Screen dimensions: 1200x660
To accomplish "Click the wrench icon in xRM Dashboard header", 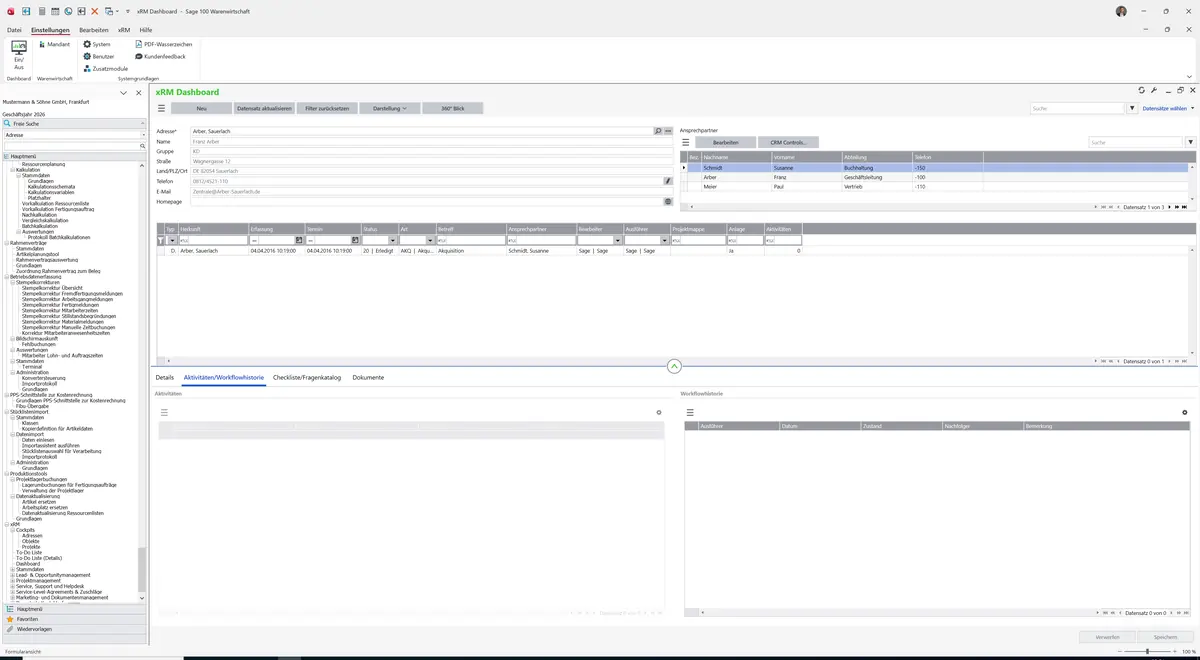I will pyautogui.click(x=1154, y=90).
